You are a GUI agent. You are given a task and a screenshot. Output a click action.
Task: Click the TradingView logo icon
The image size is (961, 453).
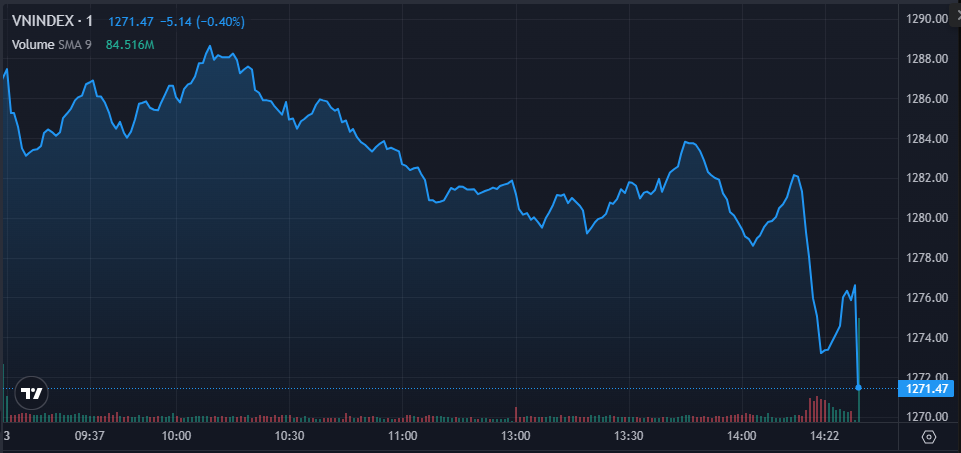[x=33, y=394]
